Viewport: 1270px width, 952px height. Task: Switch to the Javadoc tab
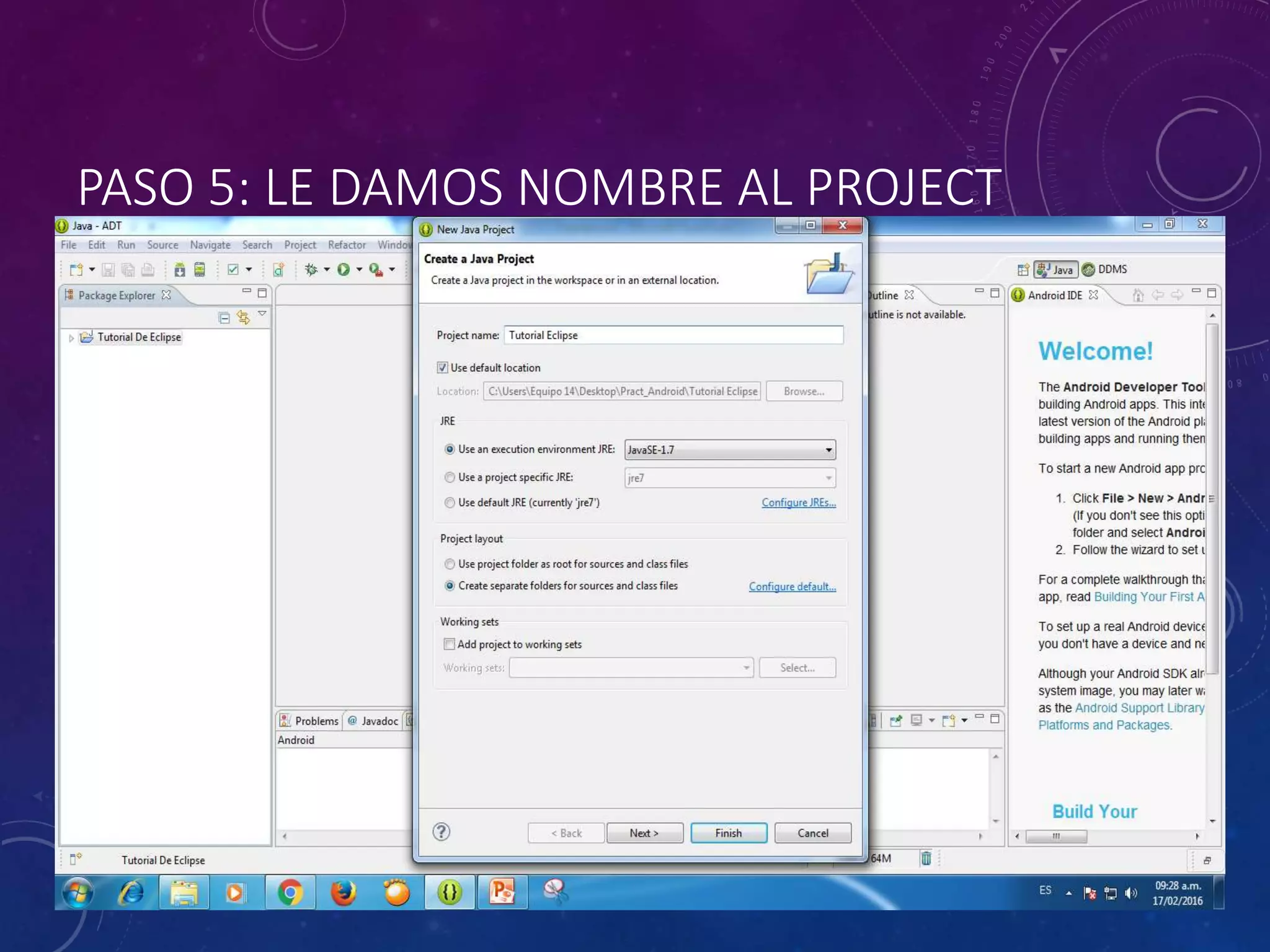pyautogui.click(x=373, y=721)
